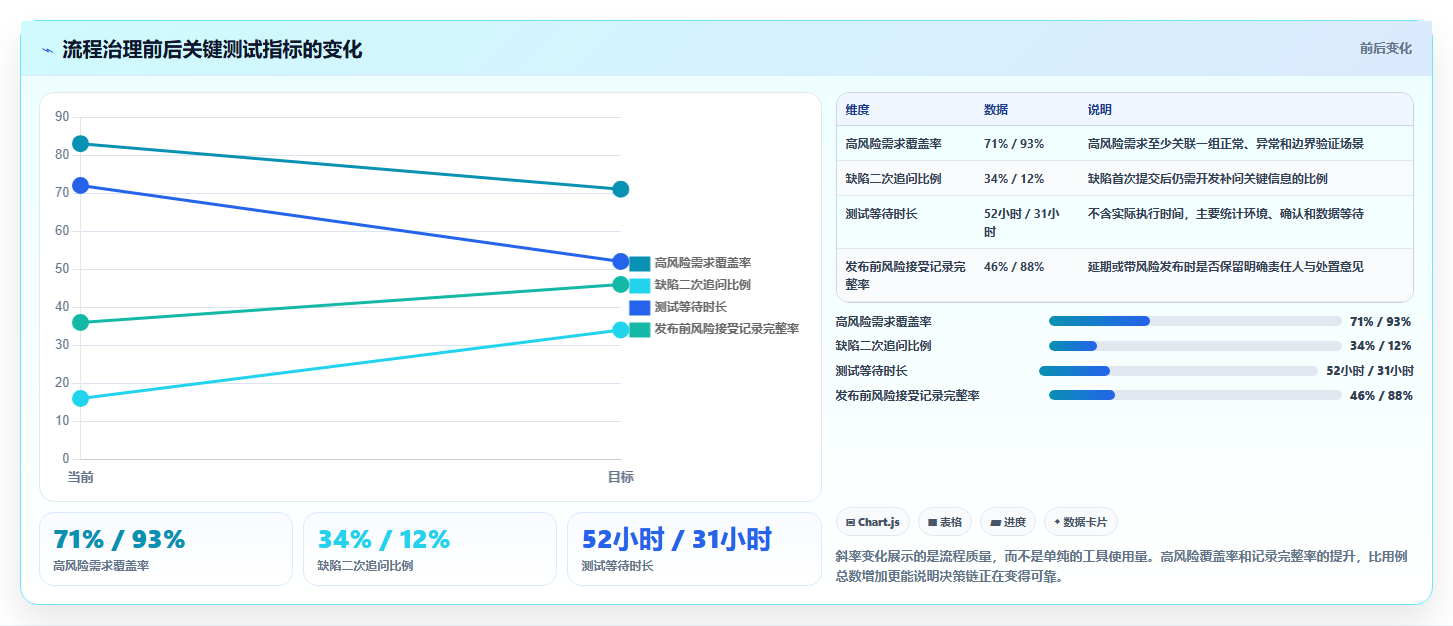Click the 高风险需求覆盖率 progress bar

(x=1195, y=321)
